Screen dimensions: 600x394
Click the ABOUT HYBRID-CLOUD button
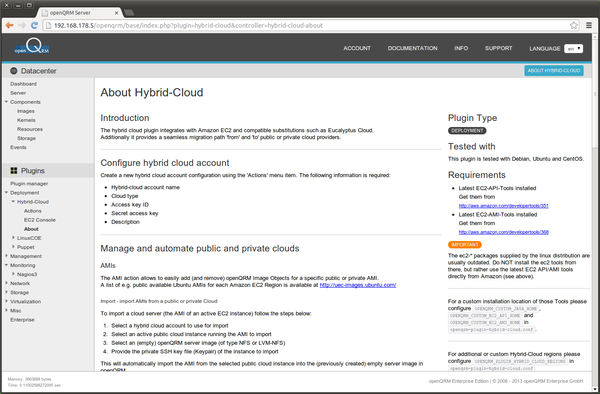554,70
